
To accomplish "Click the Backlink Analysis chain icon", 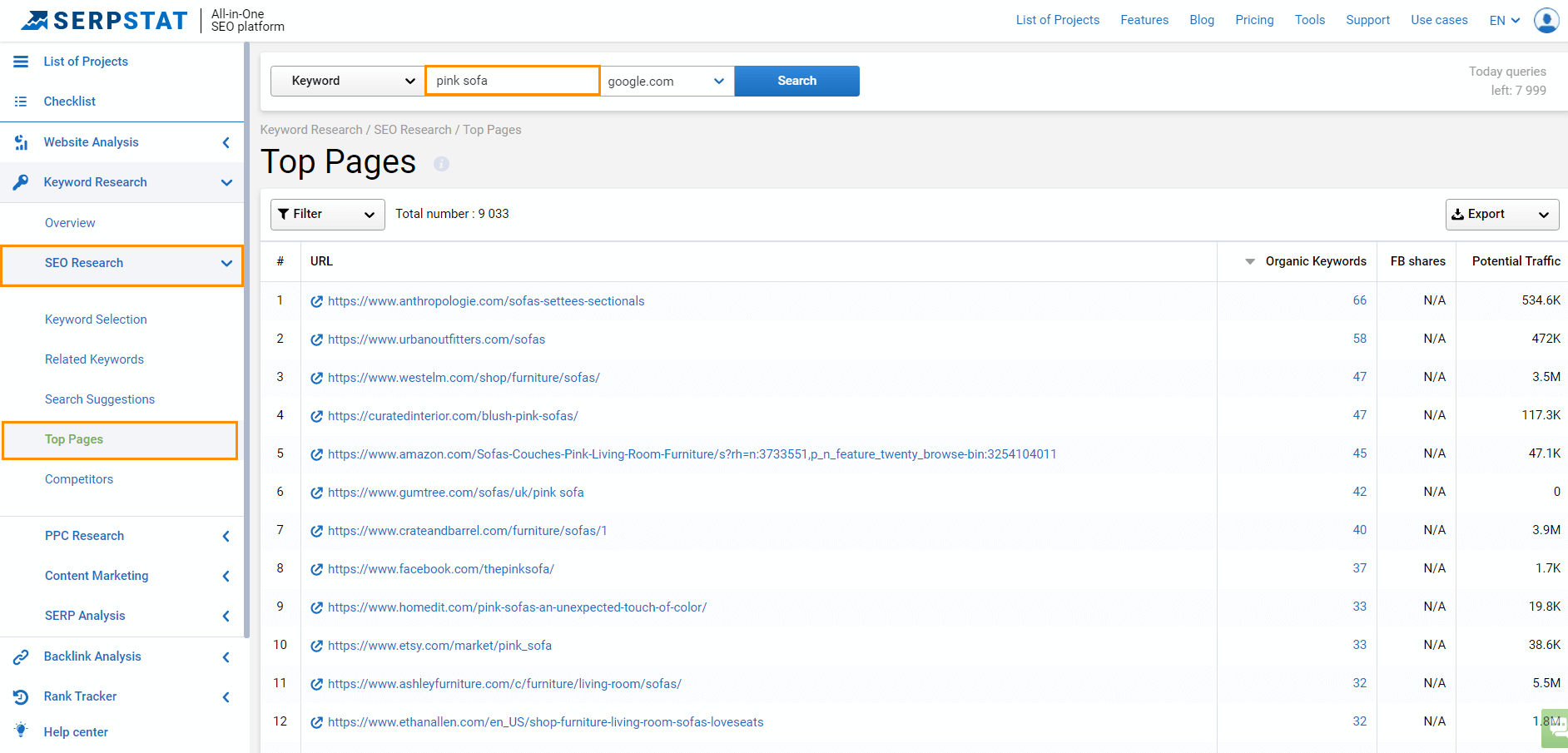I will [x=21, y=656].
